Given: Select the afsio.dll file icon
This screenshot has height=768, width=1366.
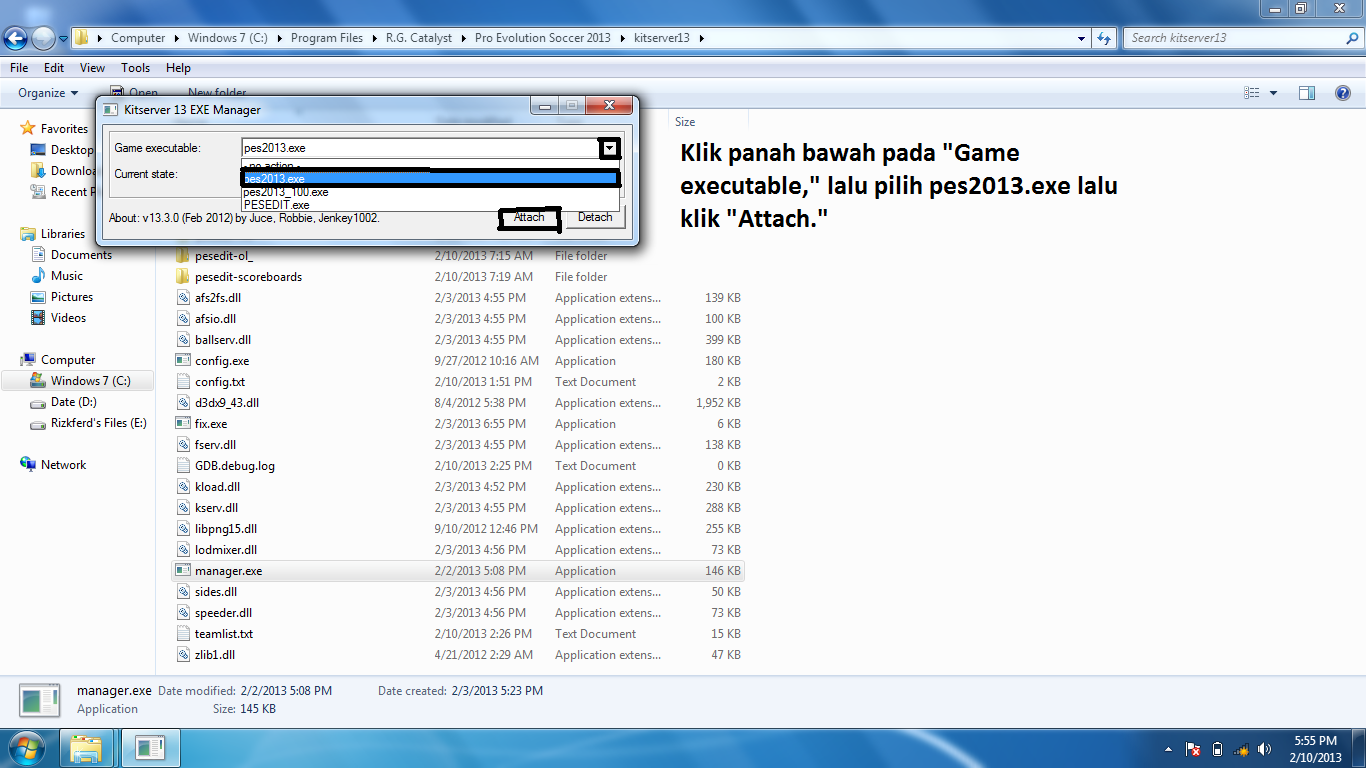Looking at the screenshot, I should (x=183, y=319).
